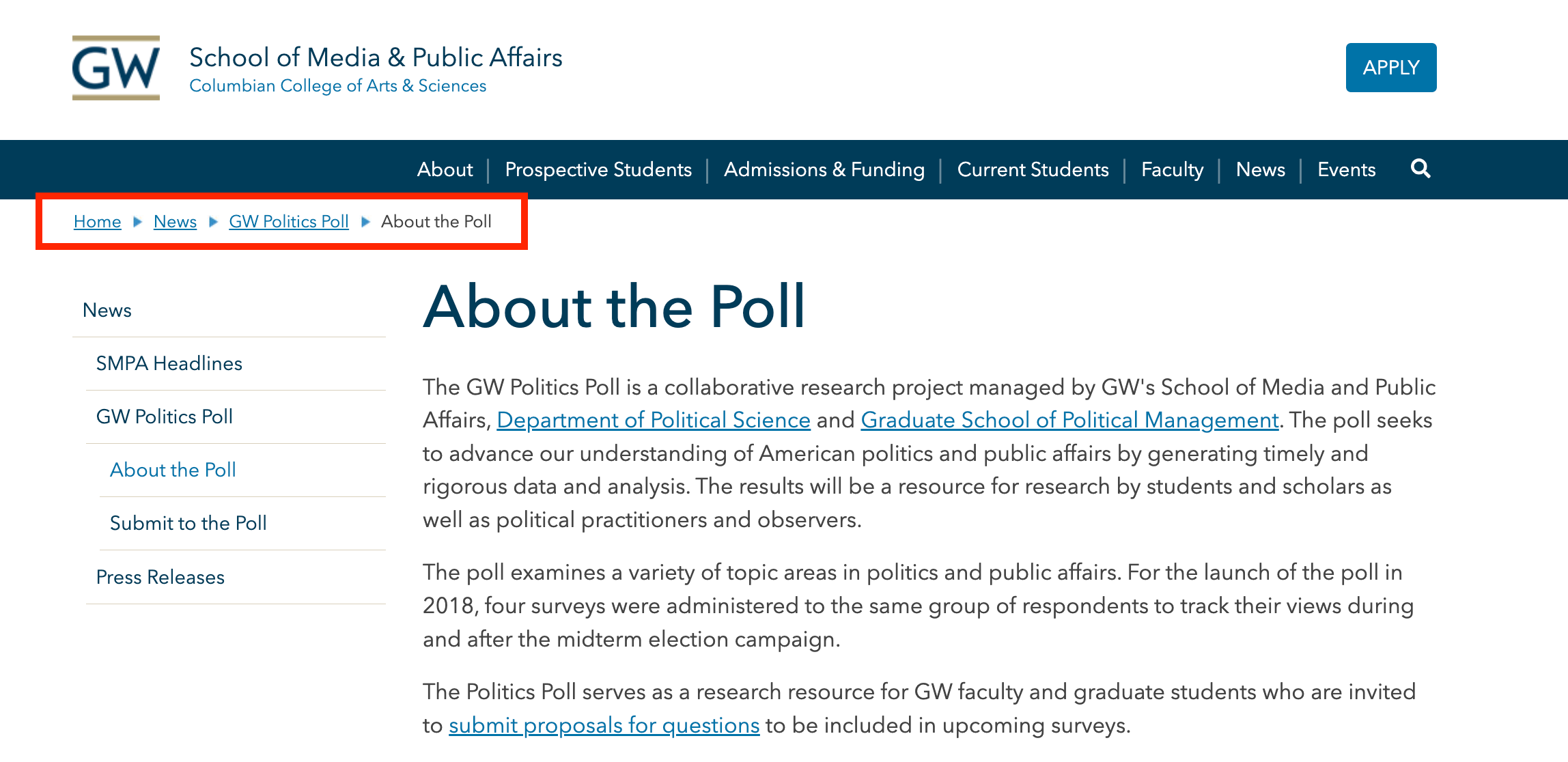Open Prospective Students menu item
Viewport: 1568px width, 762px height.
pos(598,169)
